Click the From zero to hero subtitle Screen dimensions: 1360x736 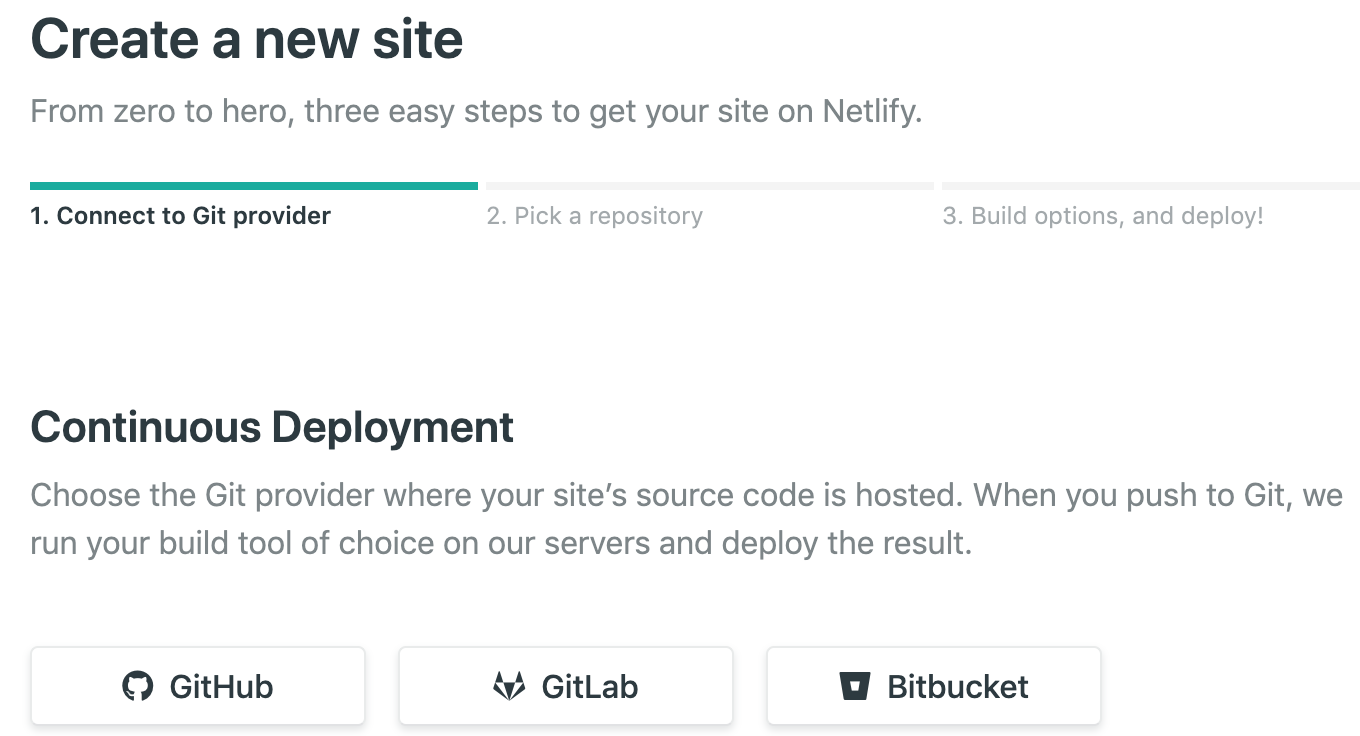[x=476, y=111]
